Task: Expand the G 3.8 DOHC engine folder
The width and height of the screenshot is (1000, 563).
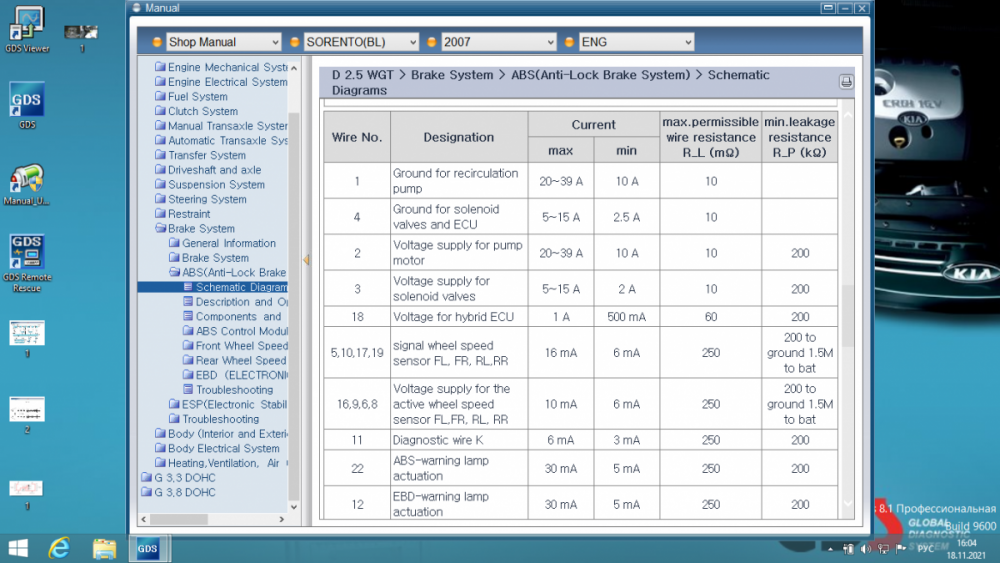Action: 179,492
